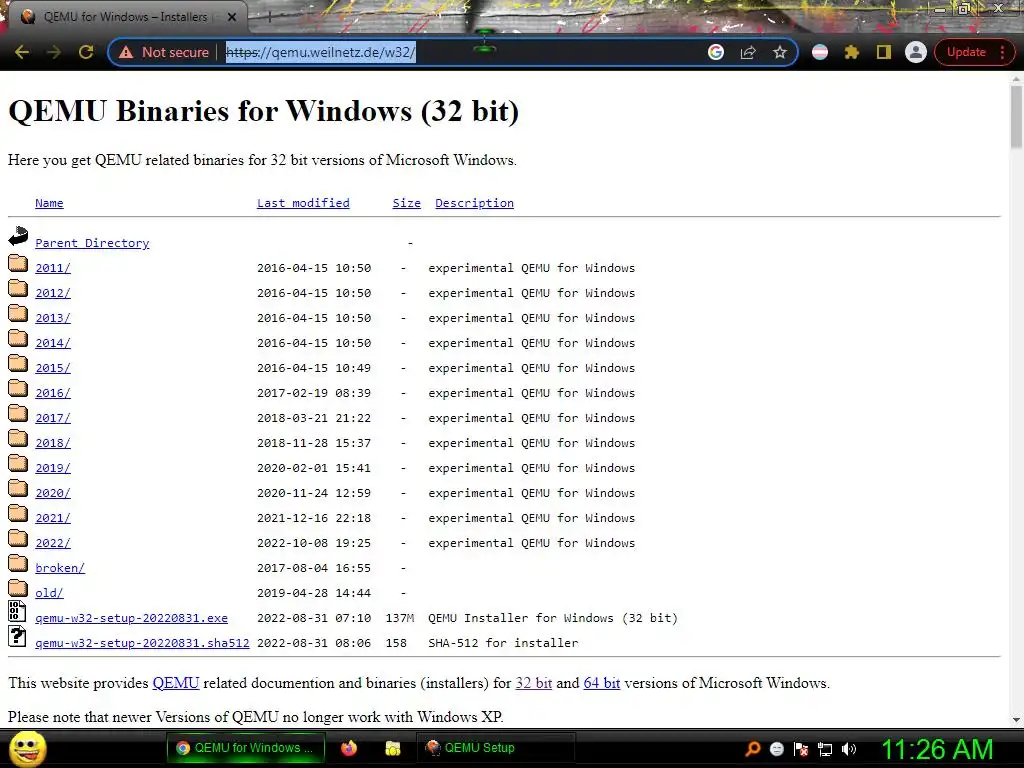Sort listing by Size column
1024x768 pixels.
point(406,203)
